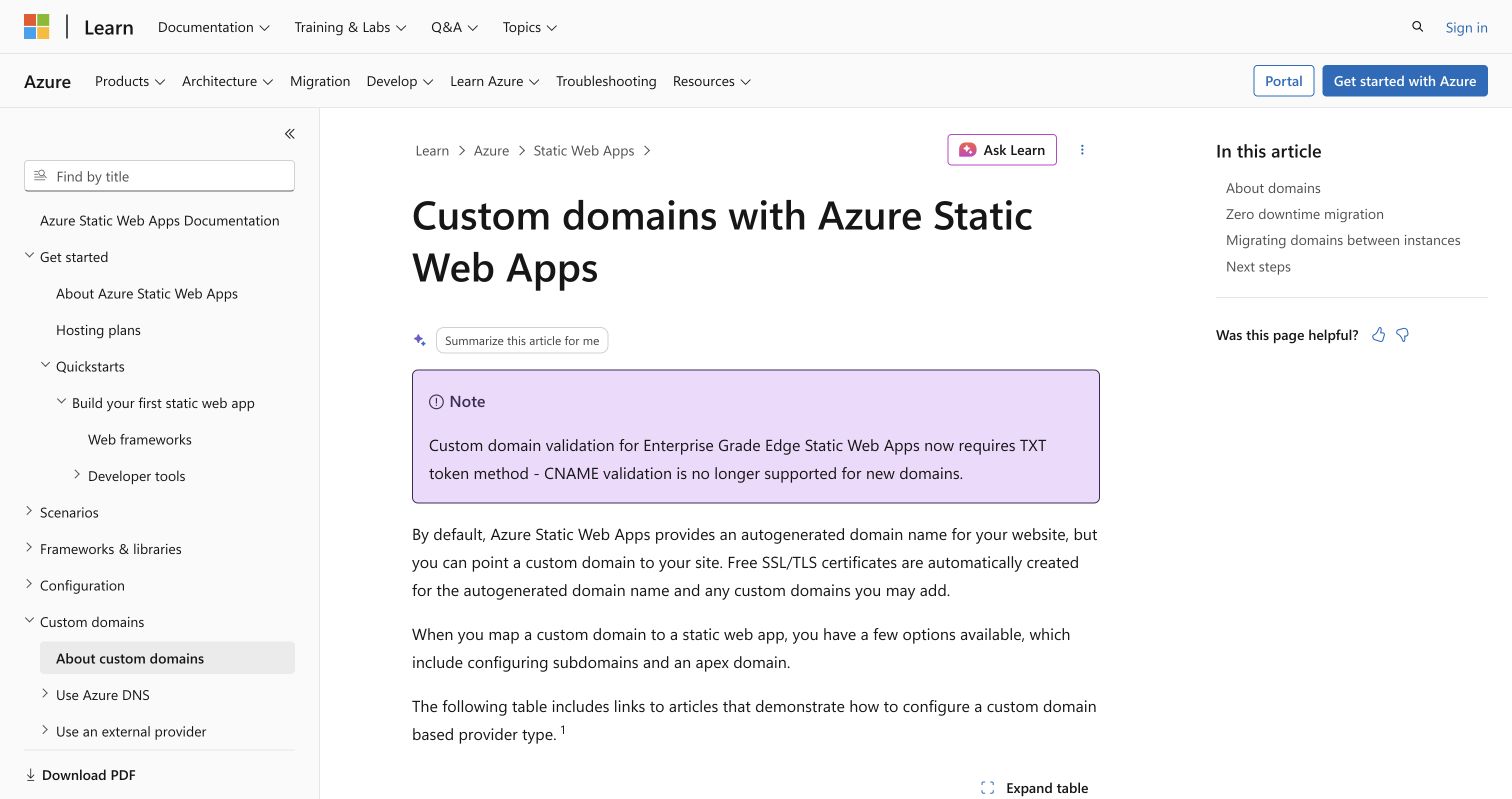Screen dimensions: 1512x799
Task: Go to the Migration menu item
Action: pos(320,81)
